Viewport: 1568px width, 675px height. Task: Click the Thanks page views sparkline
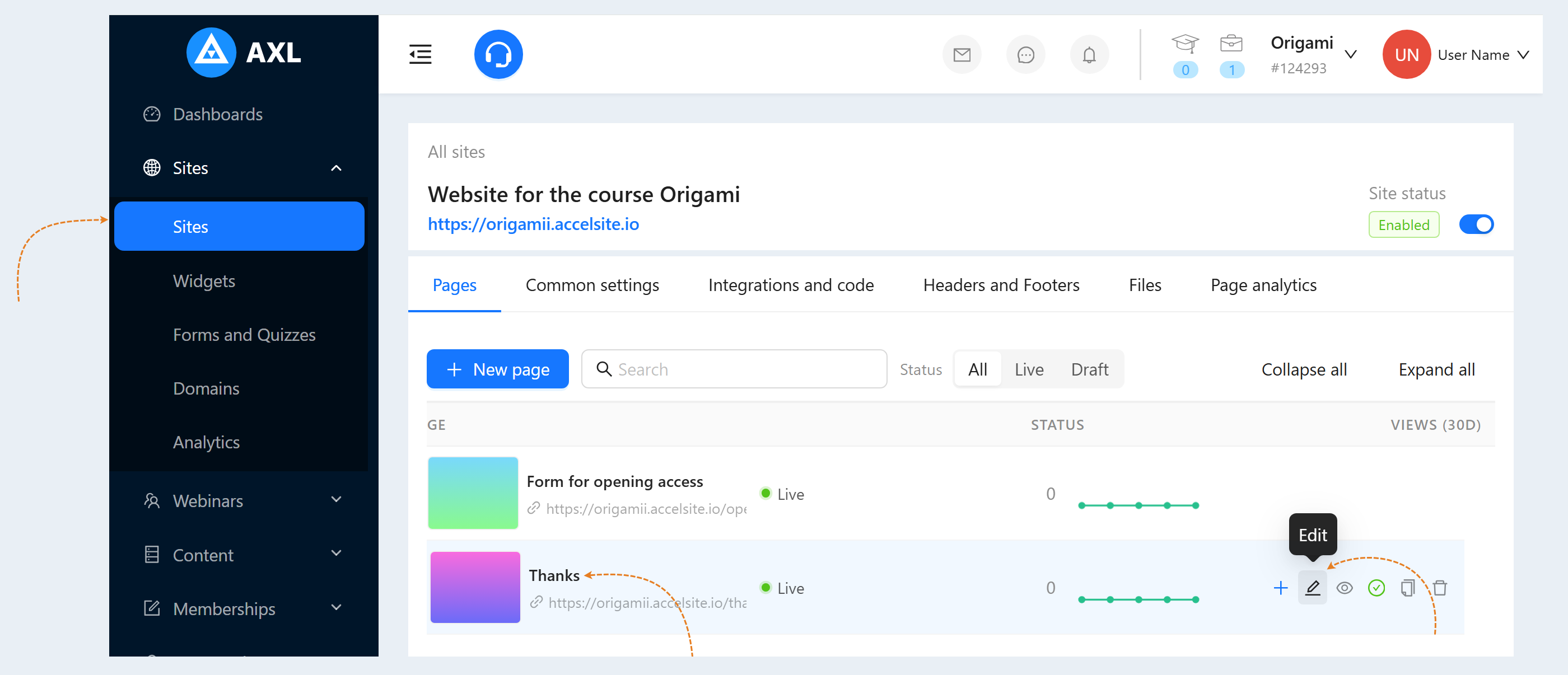1138,599
